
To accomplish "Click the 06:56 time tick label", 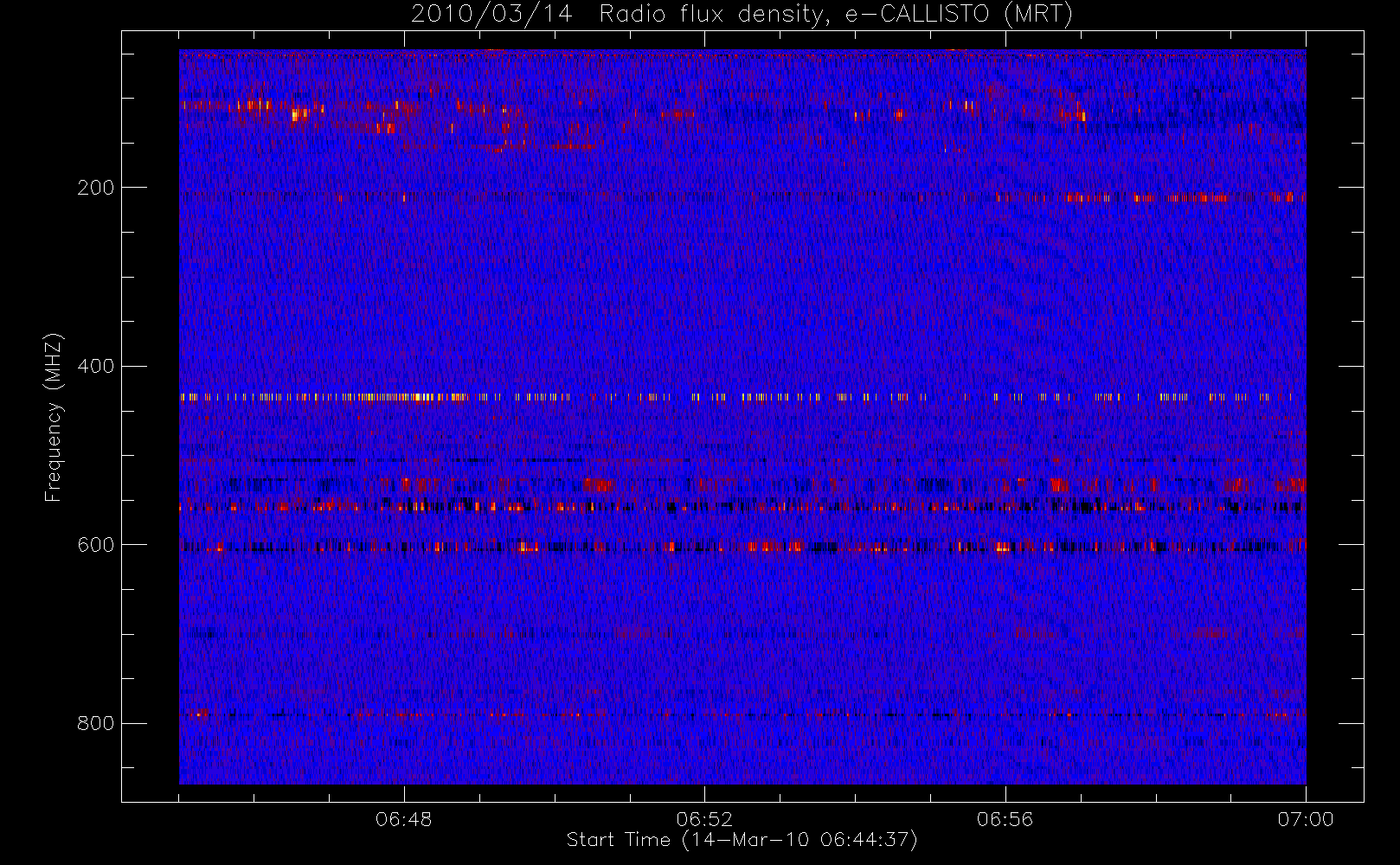I will [1005, 819].
